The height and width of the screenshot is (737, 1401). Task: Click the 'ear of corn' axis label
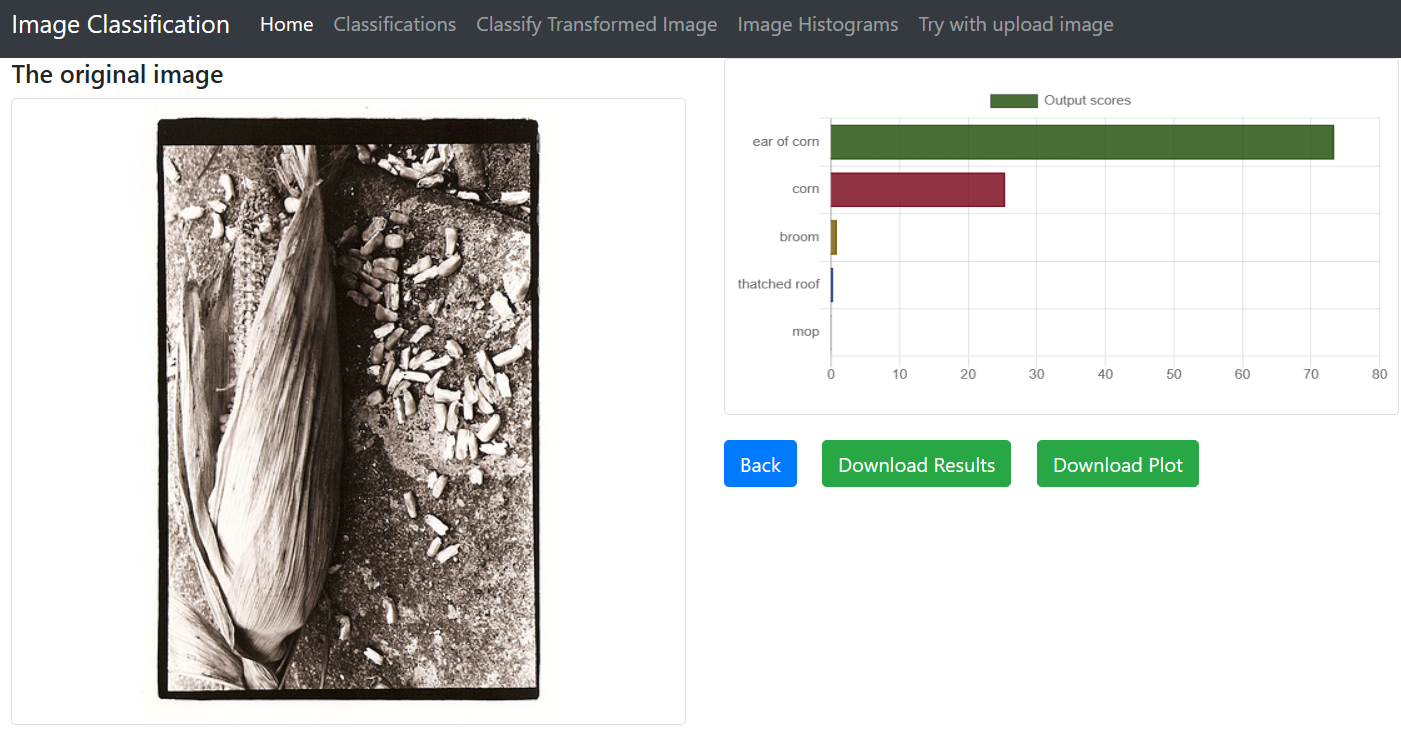coord(786,142)
